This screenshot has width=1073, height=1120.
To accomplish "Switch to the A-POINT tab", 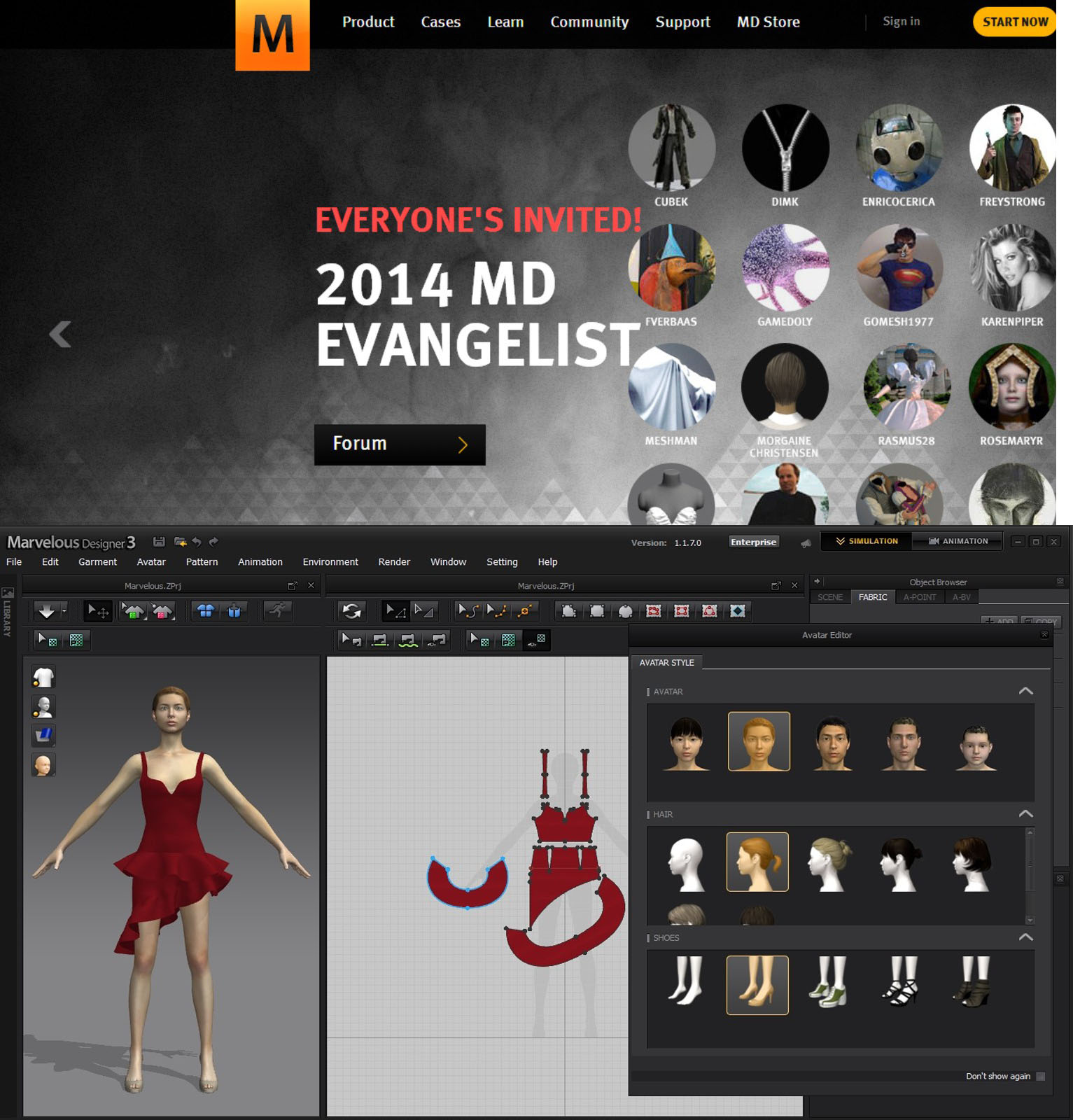I will (920, 597).
